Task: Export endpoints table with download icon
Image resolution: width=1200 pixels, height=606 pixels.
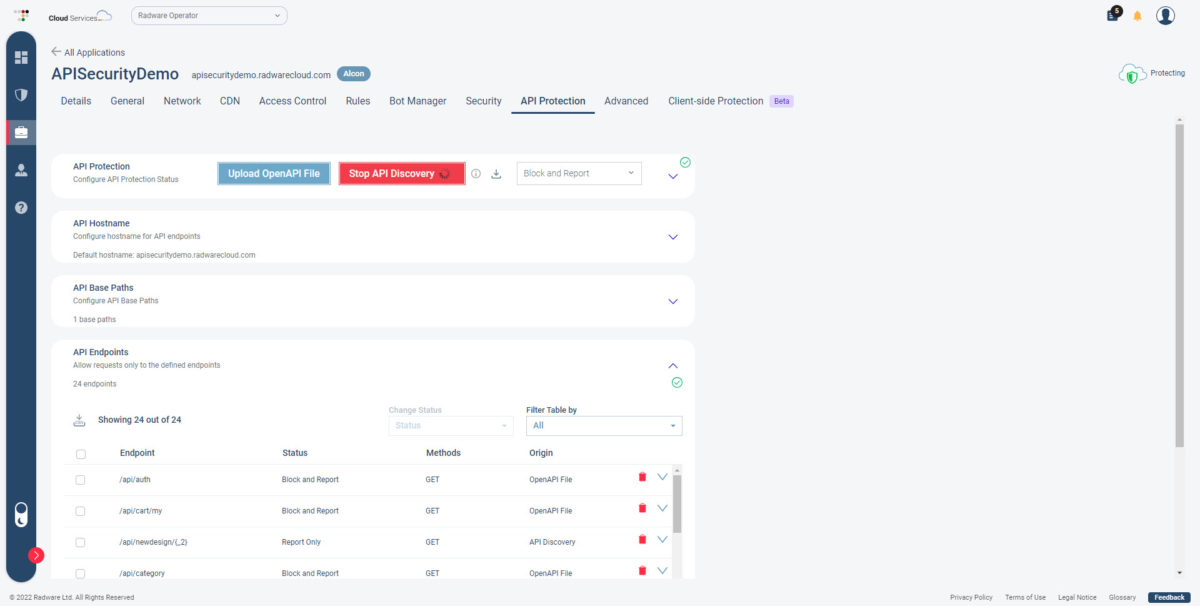Action: tap(80, 420)
